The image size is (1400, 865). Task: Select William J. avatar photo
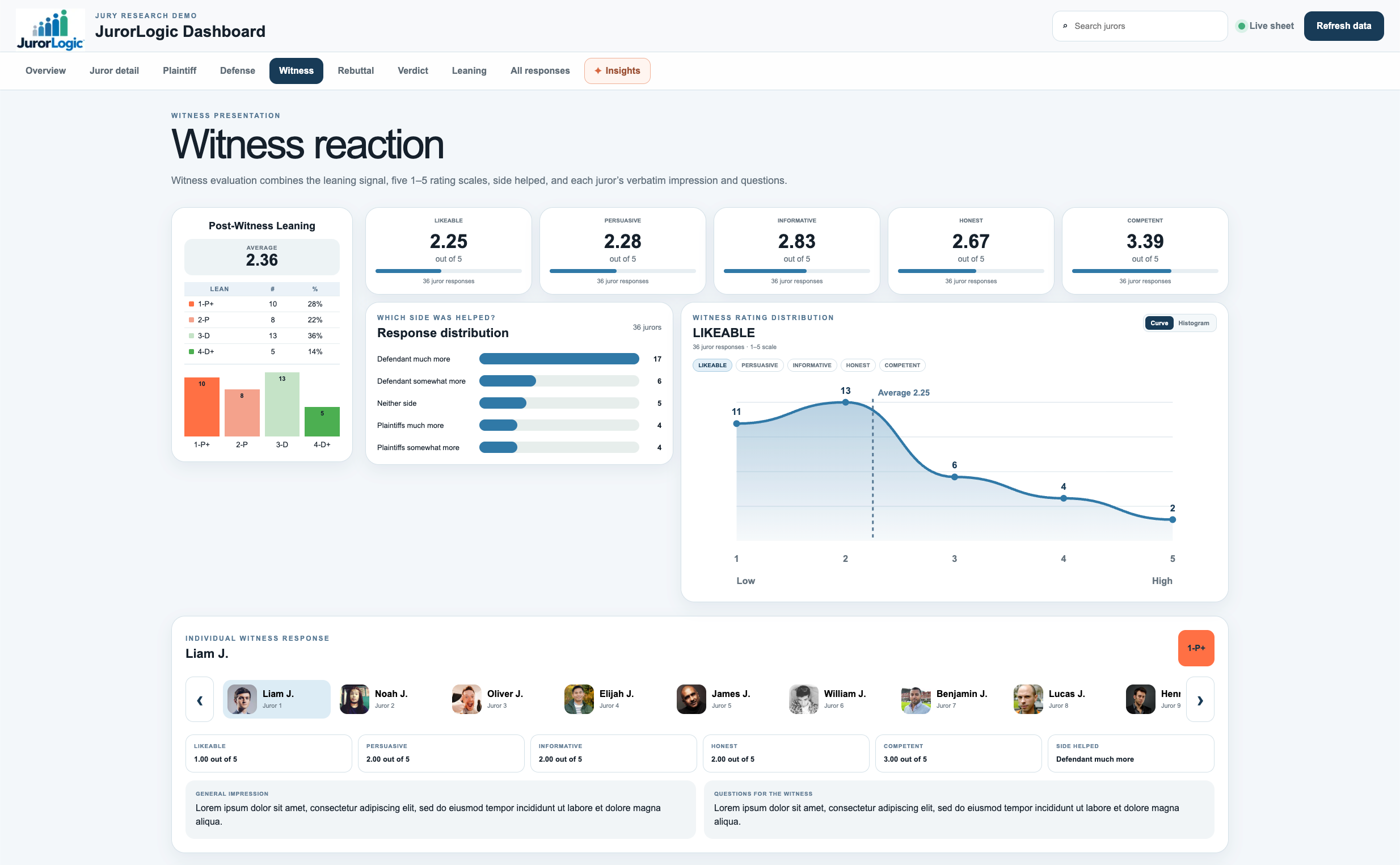point(804,699)
